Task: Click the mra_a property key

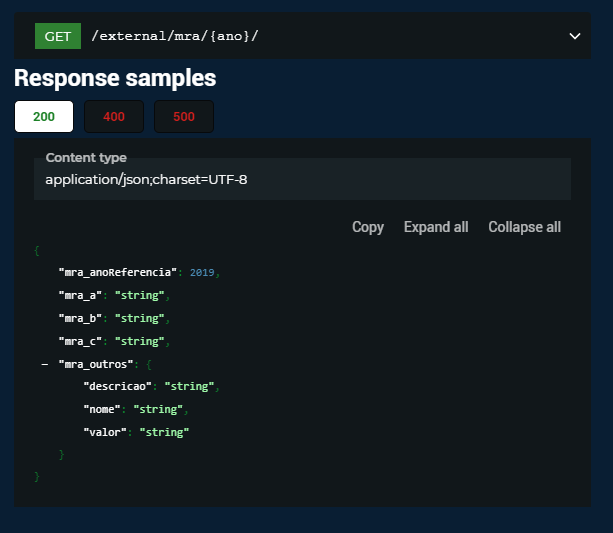Action: 82,295
